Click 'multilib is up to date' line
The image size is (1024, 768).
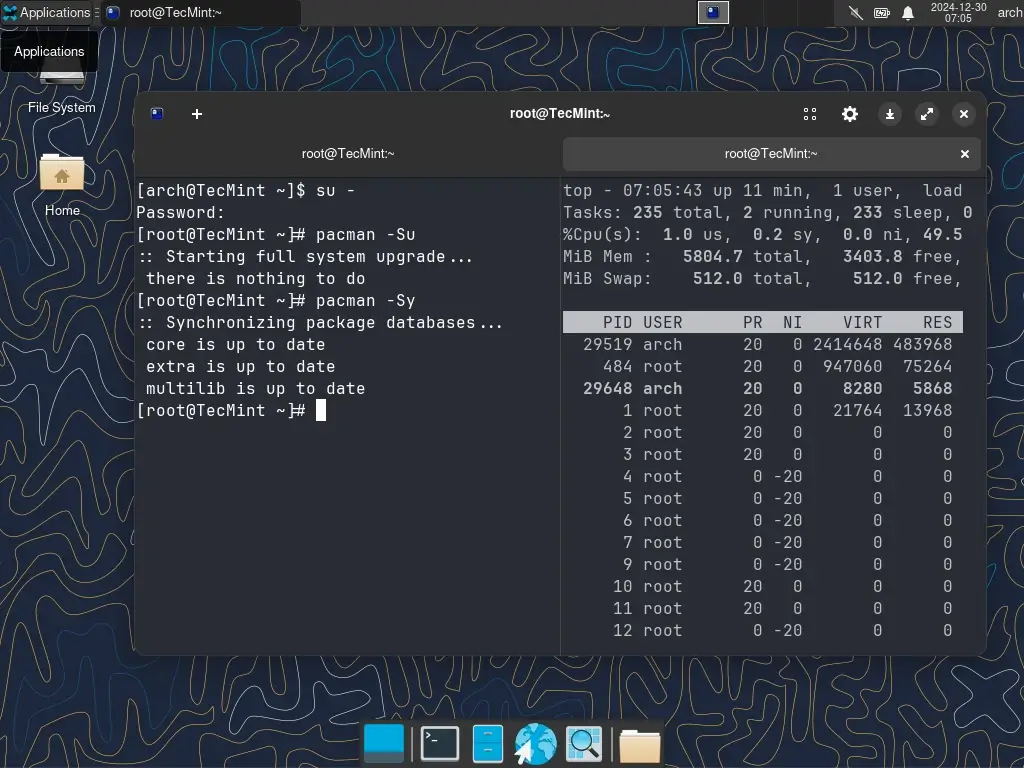point(255,389)
